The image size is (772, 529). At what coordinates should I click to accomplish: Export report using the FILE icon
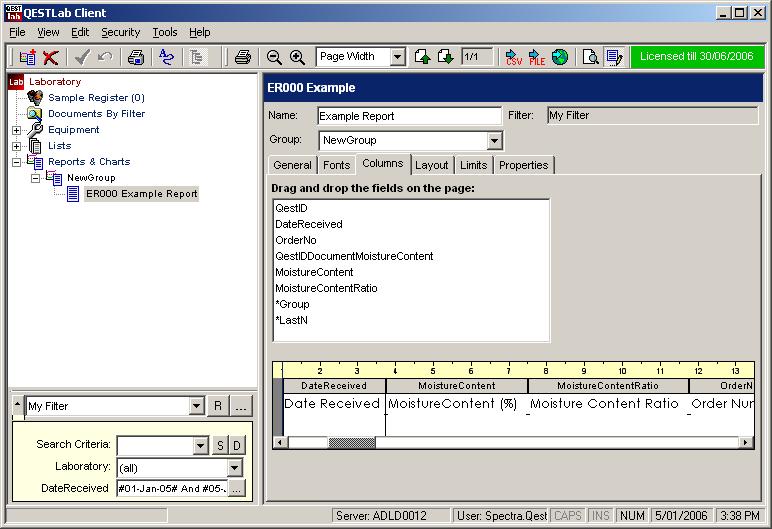pos(537,58)
